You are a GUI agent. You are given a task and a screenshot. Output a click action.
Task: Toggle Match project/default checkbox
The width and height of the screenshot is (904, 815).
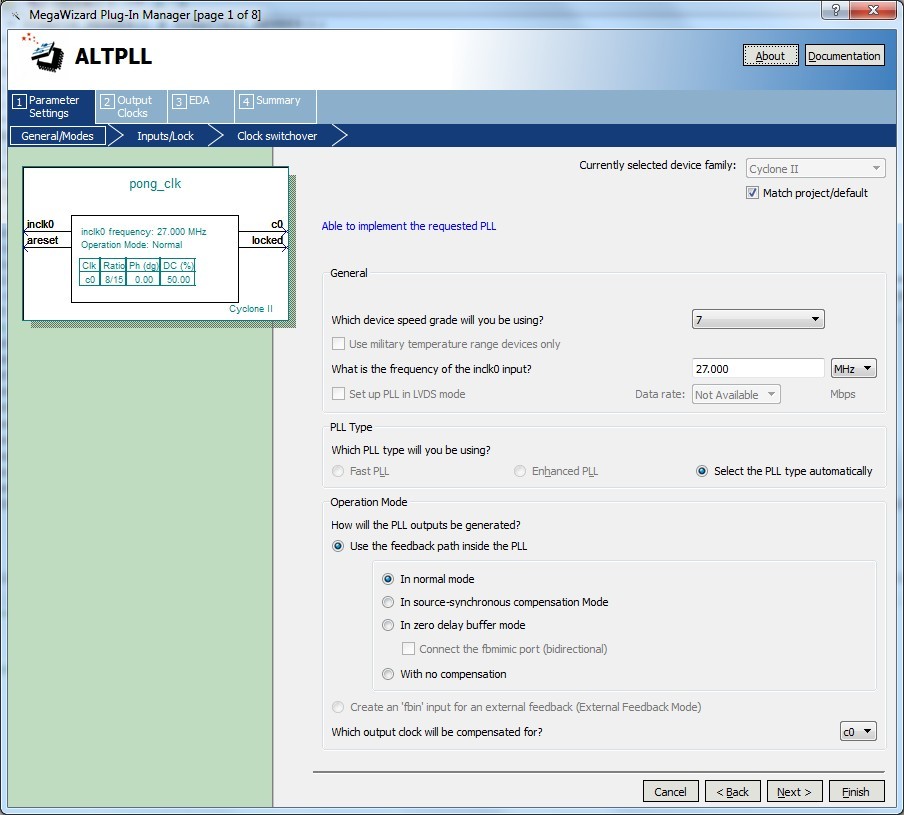point(752,193)
